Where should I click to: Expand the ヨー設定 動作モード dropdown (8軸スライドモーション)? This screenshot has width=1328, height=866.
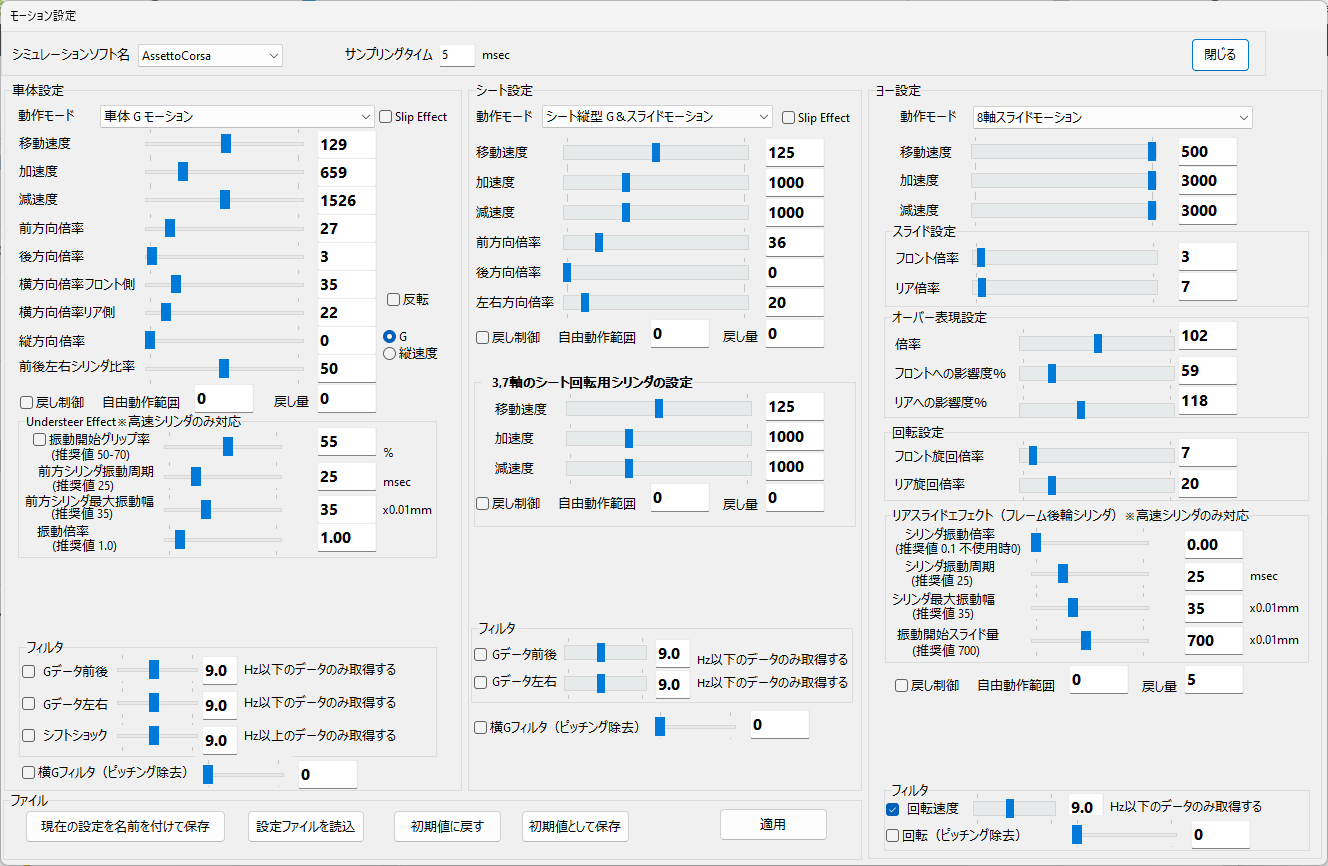pyautogui.click(x=1111, y=117)
